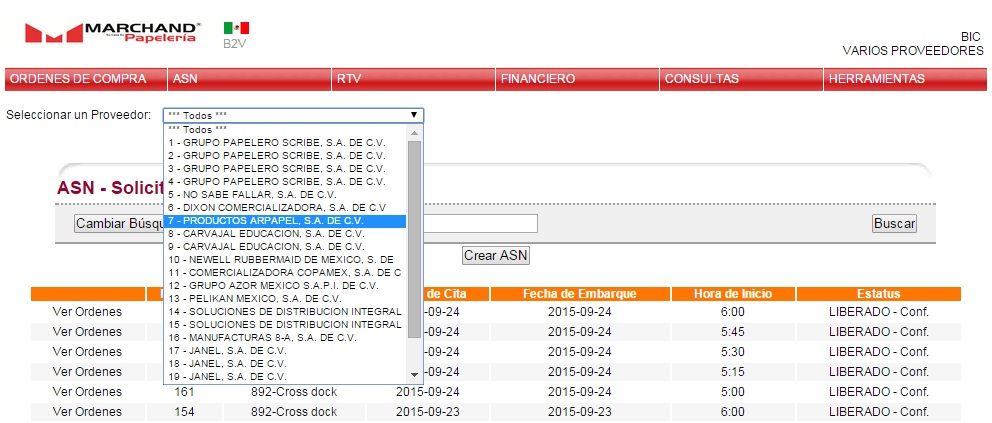Focus the search text field
Screen dimensions: 992x423
click(479, 224)
